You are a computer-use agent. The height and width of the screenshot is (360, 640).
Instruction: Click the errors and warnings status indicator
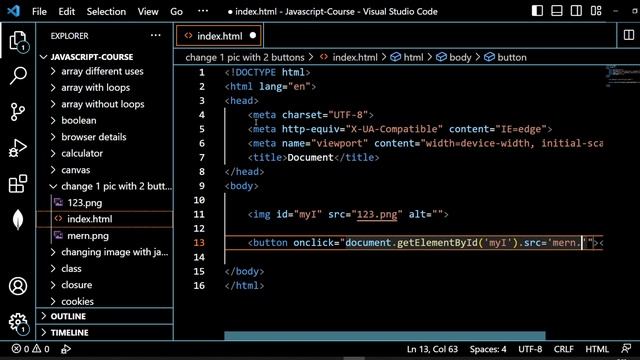tap(31, 349)
